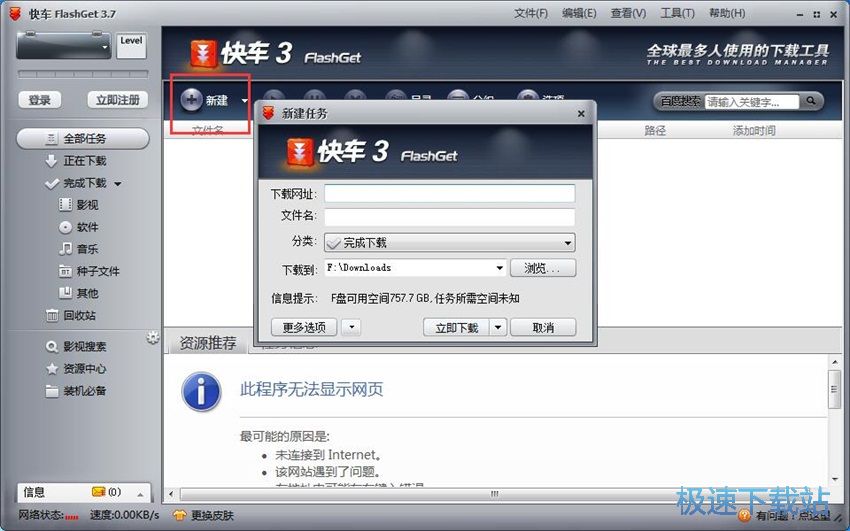Open the 下载到 path dropdown
This screenshot has height=531, width=850.
499,268
